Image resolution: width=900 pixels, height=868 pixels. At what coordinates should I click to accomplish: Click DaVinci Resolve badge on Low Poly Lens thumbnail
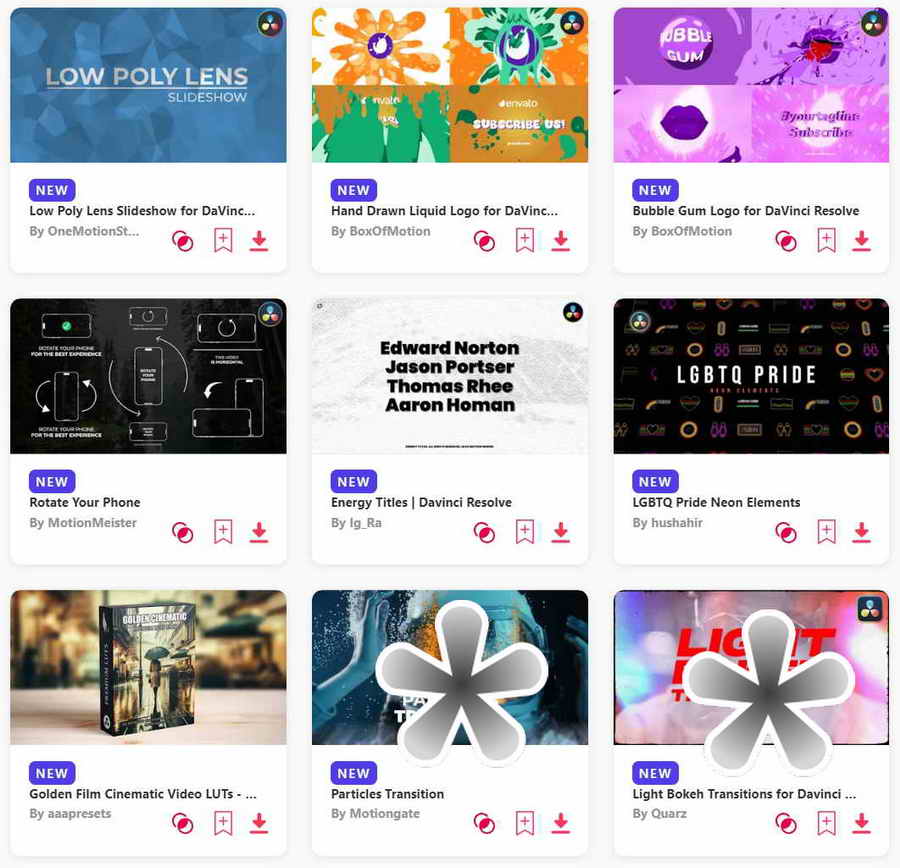coord(270,24)
